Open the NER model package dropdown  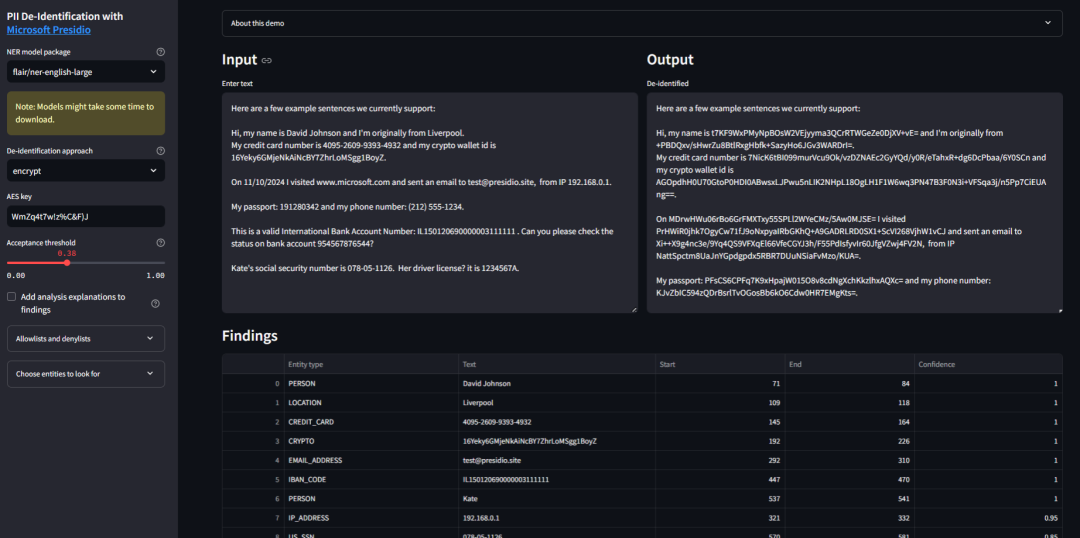[85, 72]
